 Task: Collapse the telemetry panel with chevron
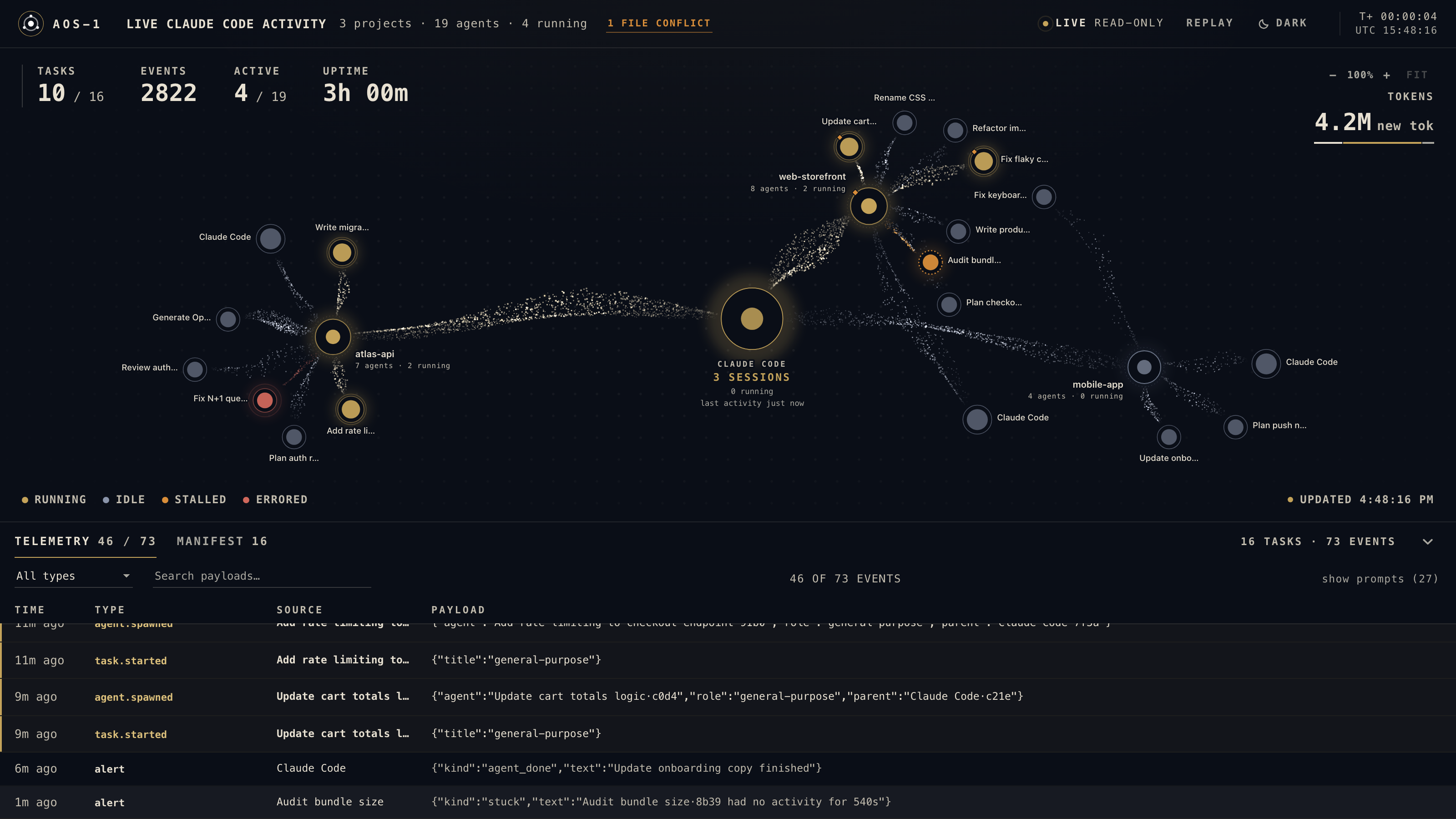[1428, 541]
